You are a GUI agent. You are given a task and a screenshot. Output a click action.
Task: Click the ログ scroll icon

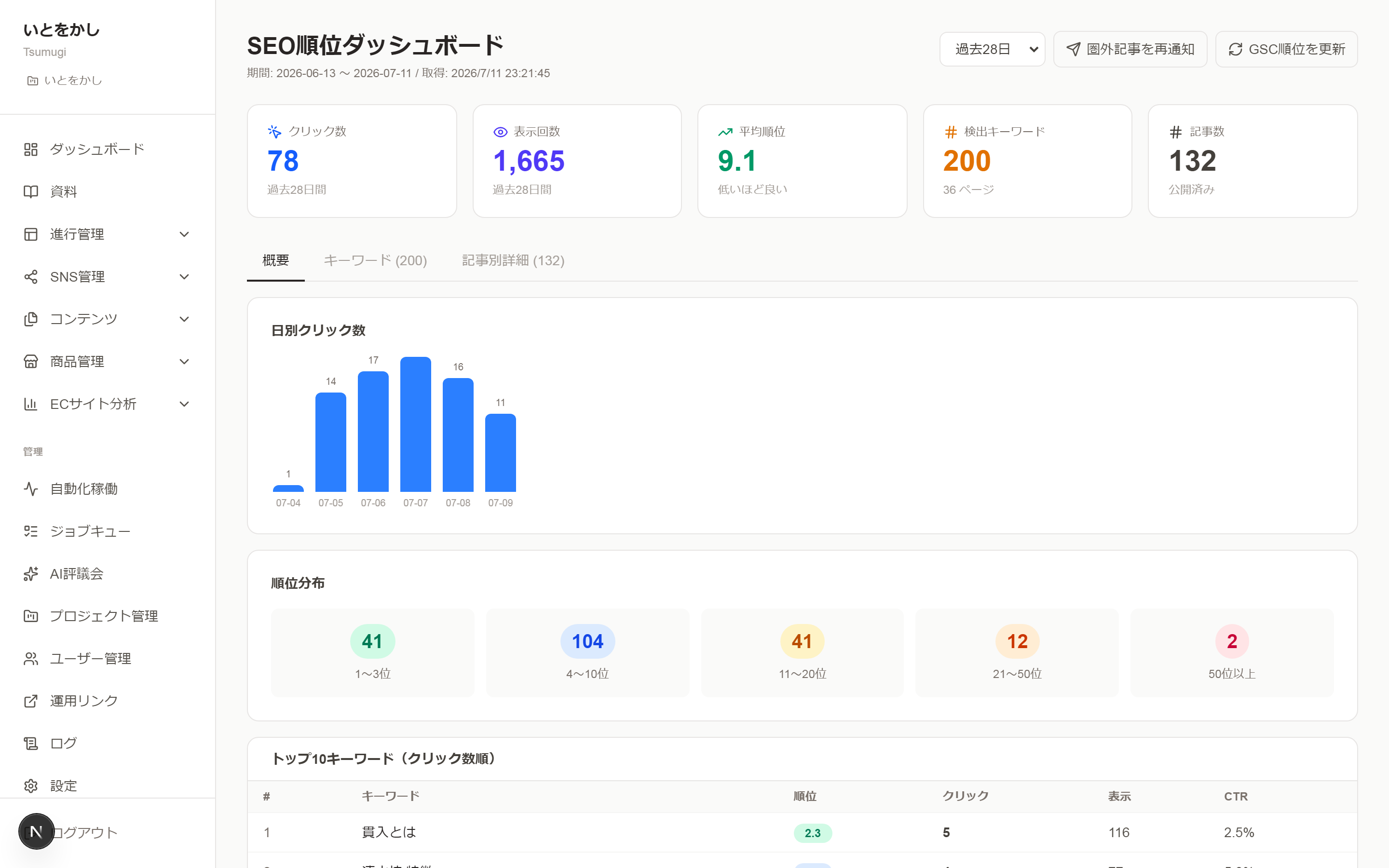tap(30, 744)
